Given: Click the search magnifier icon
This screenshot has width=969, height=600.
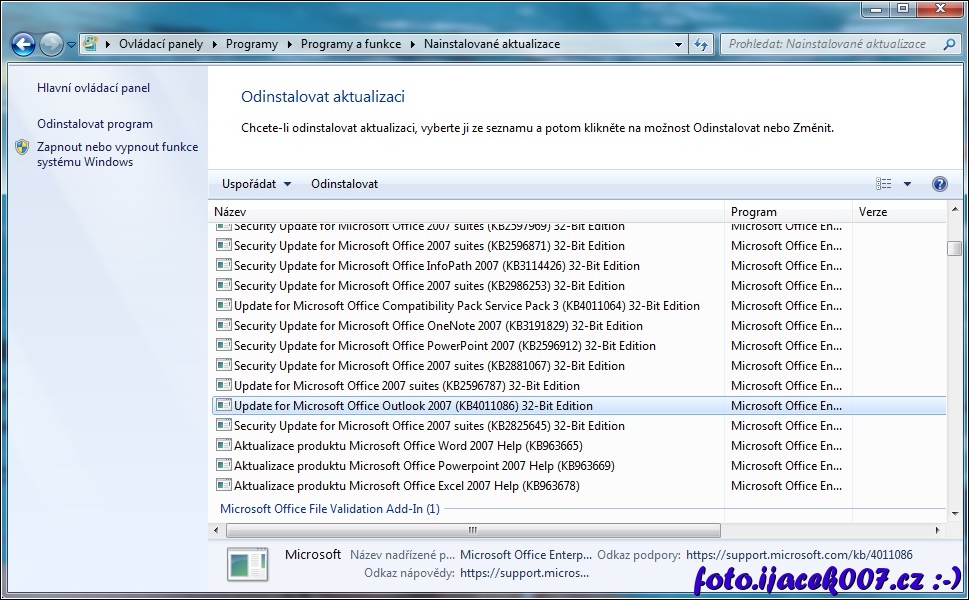Looking at the screenshot, I should pyautogui.click(x=949, y=44).
